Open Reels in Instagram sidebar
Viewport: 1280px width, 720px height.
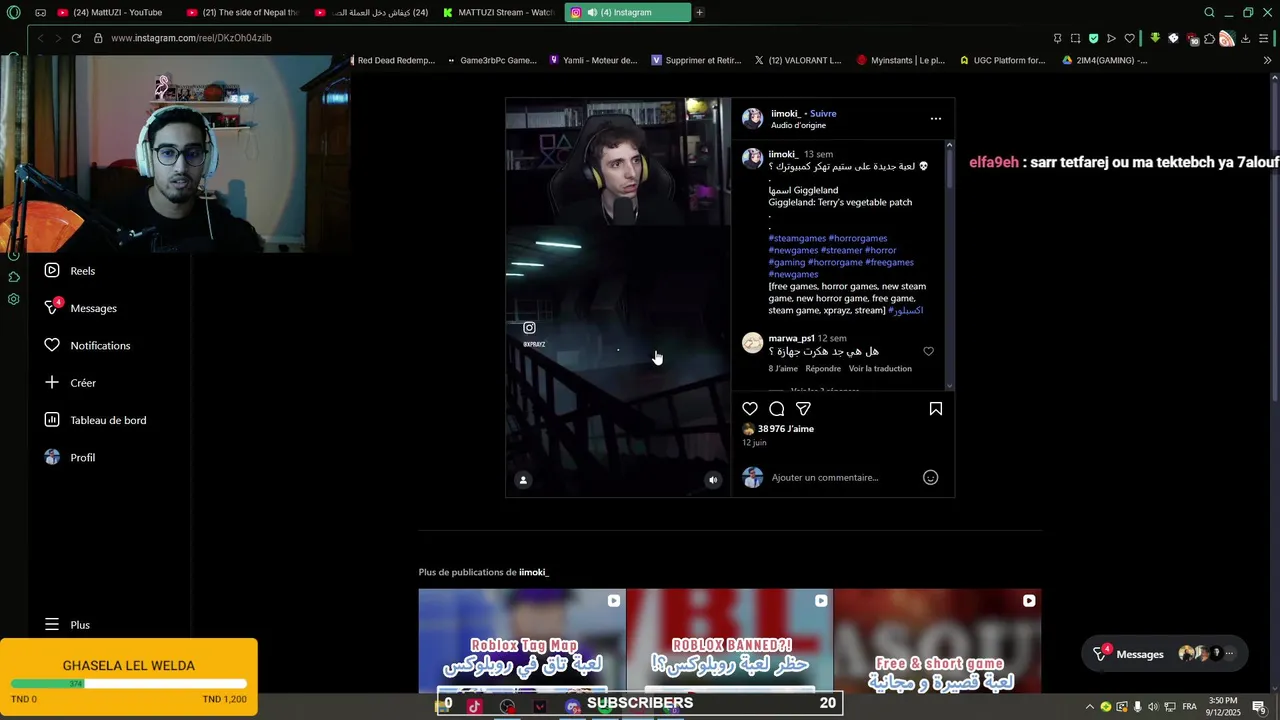click(70, 271)
